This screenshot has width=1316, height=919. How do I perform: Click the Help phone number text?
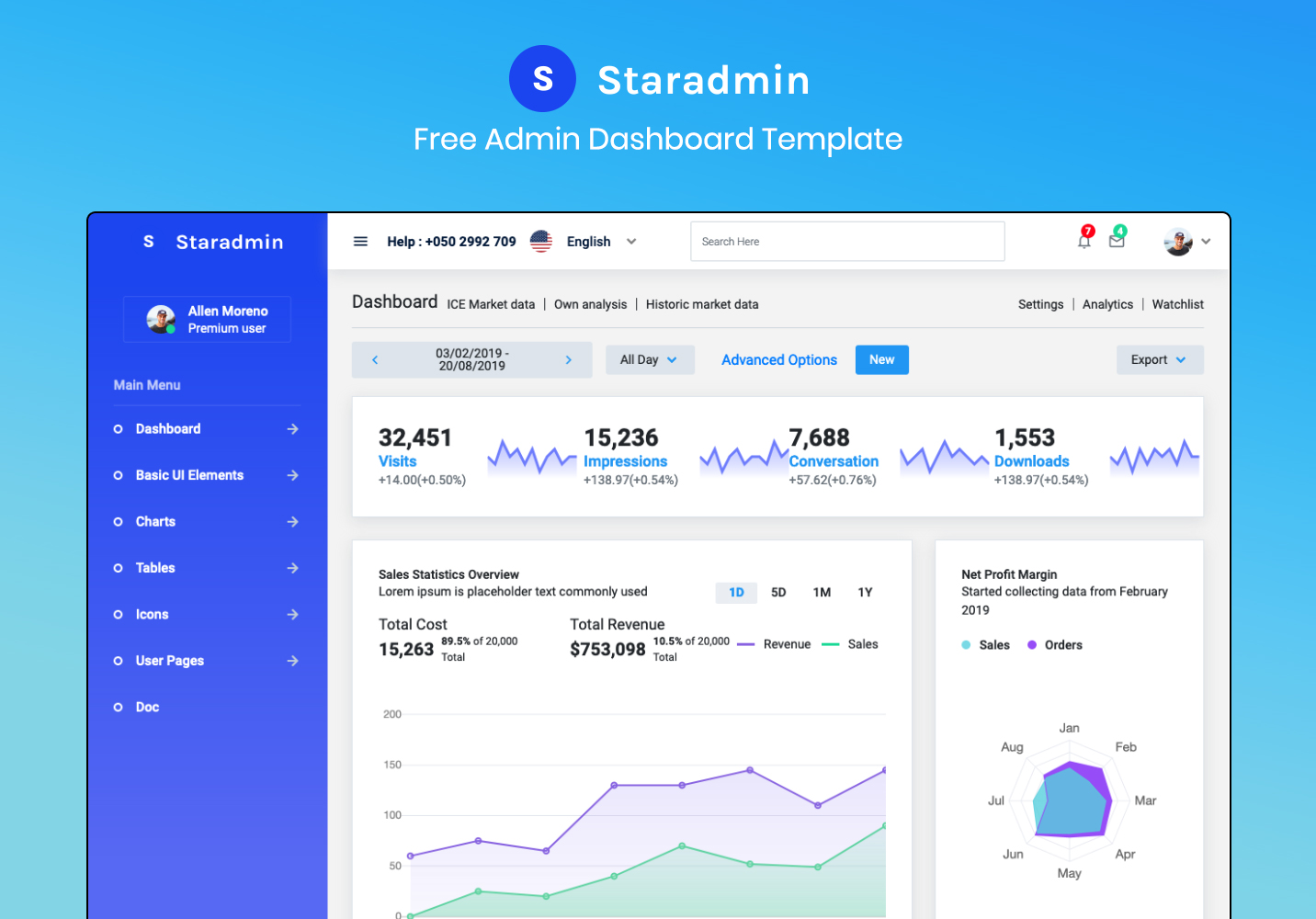pos(451,242)
